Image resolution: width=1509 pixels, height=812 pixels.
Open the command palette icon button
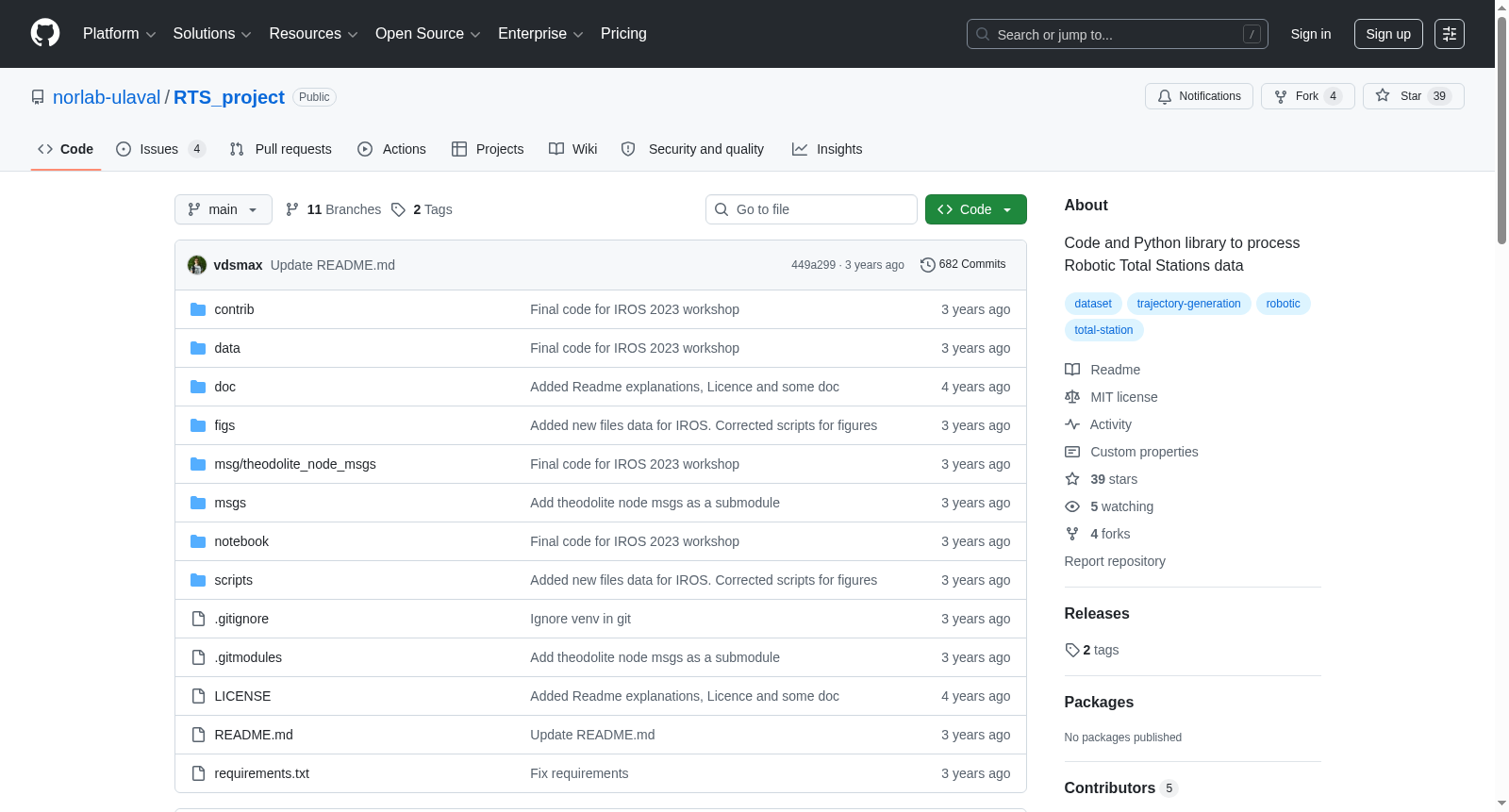tap(1450, 34)
